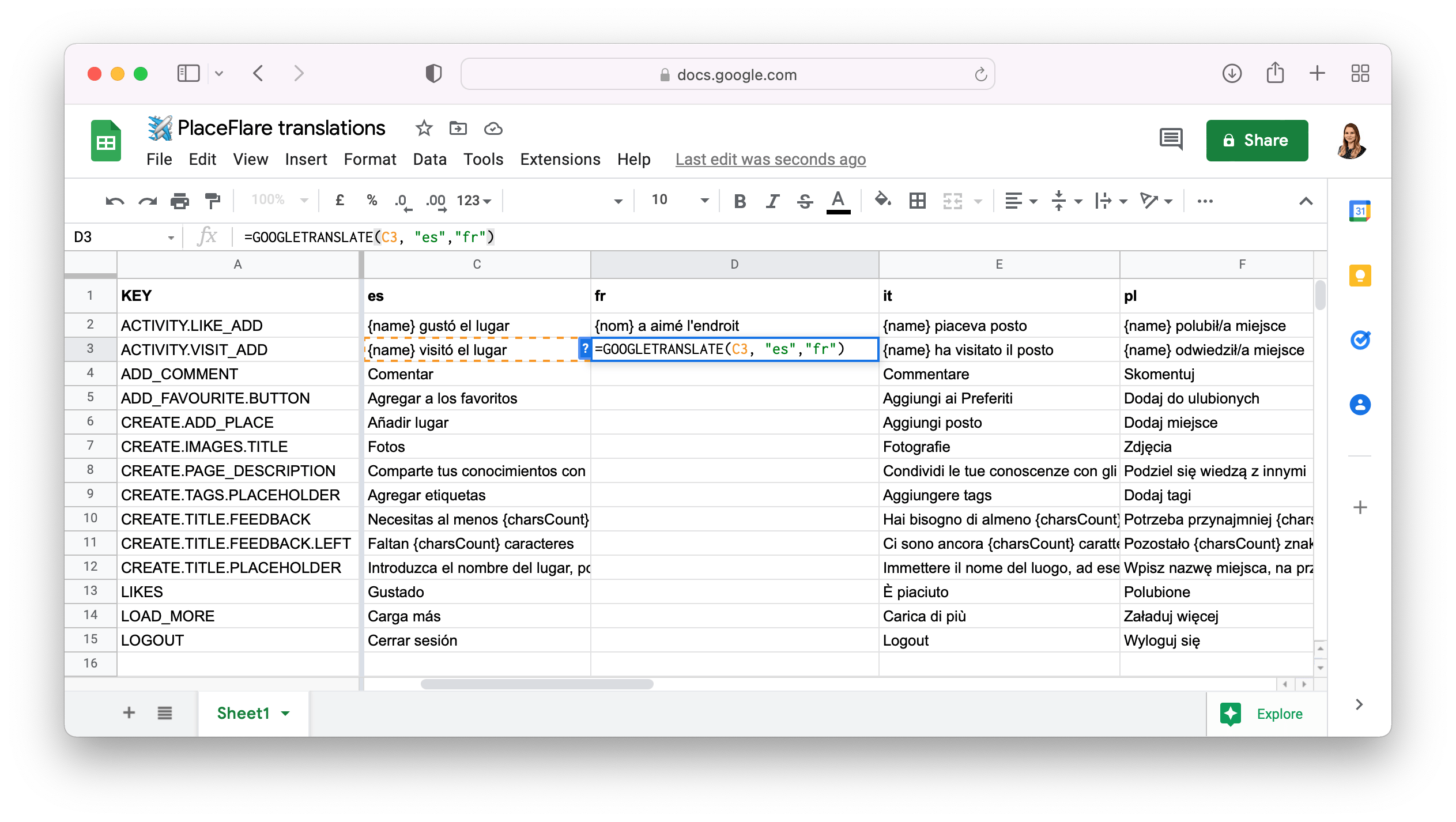Click the Move to folder icon
The image size is (1456, 822).
click(x=458, y=128)
